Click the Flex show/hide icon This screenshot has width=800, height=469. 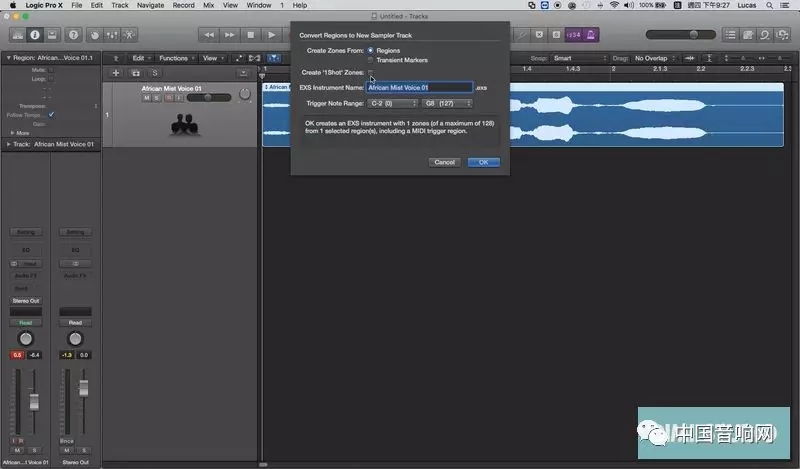255,58
